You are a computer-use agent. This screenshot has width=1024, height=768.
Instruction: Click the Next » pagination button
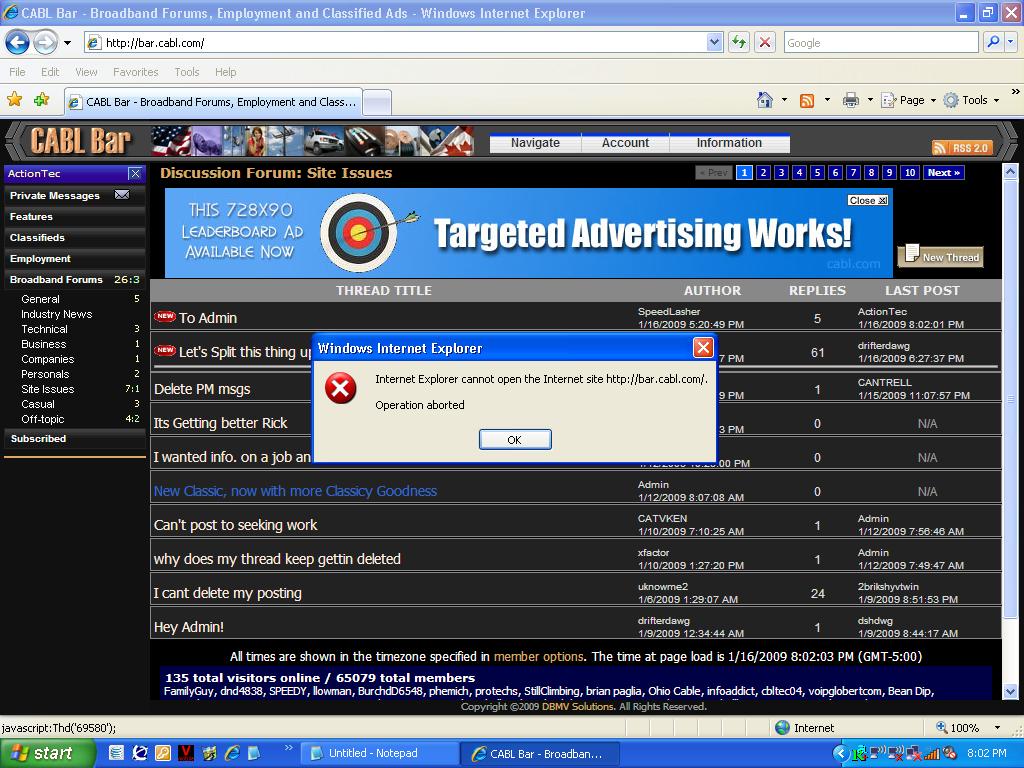point(944,173)
